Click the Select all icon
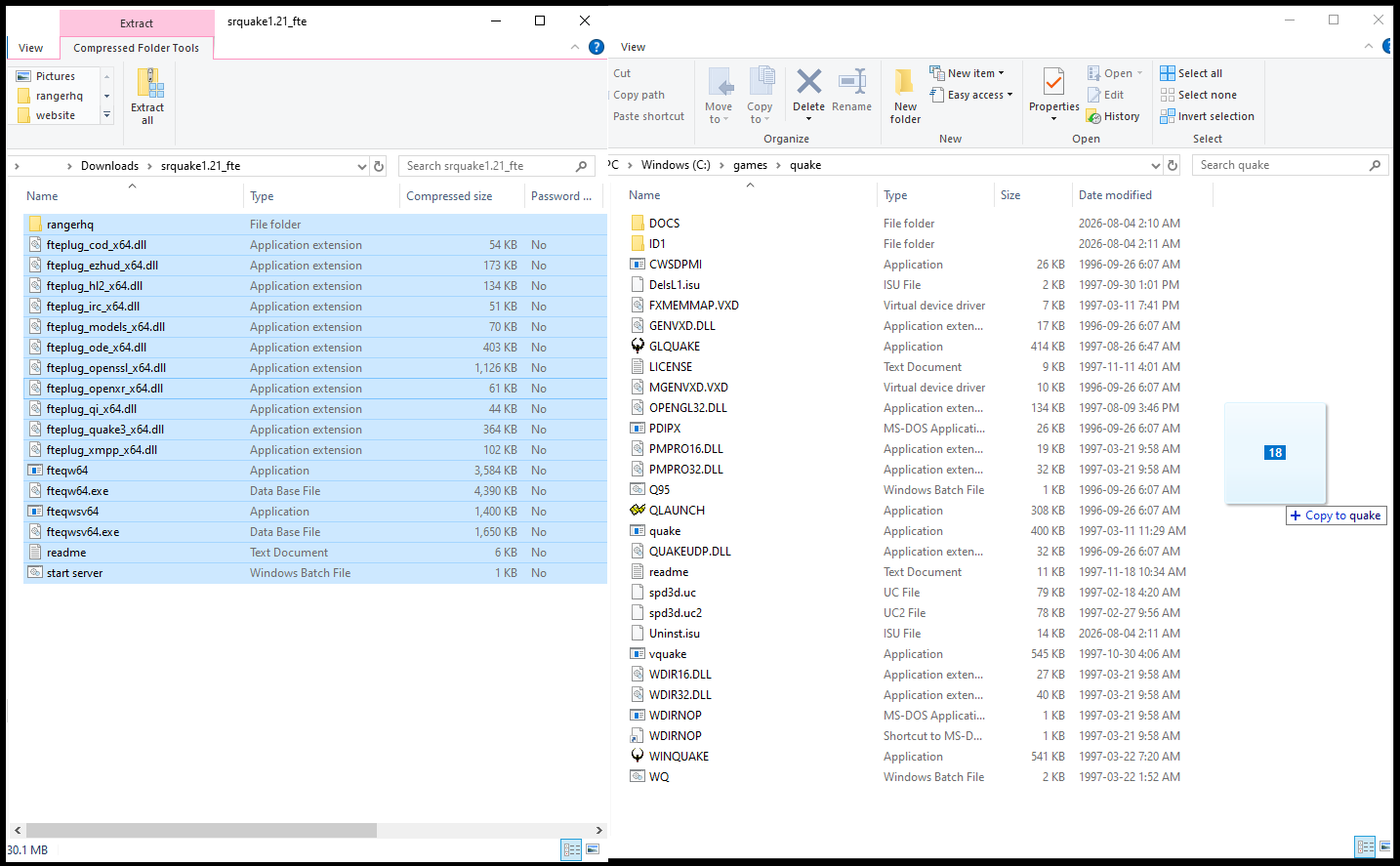This screenshot has height=866, width=1400. [x=1168, y=73]
